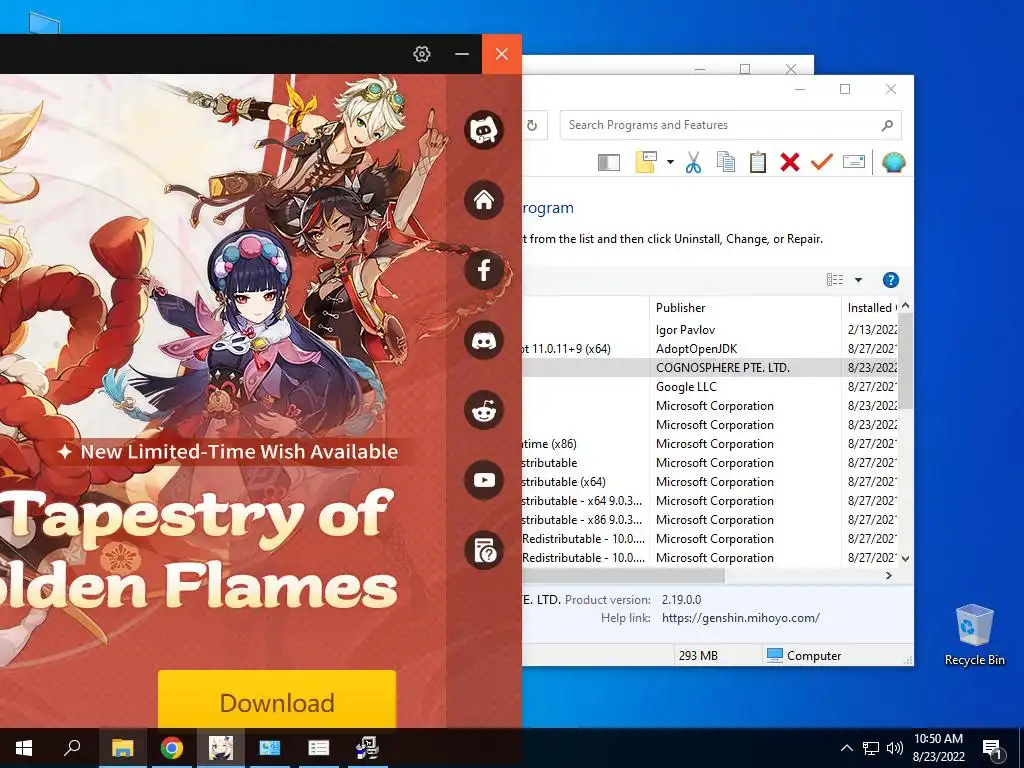This screenshot has height=768, width=1024.
Task: Open File Explorer from the taskbar
Action: [x=122, y=748]
